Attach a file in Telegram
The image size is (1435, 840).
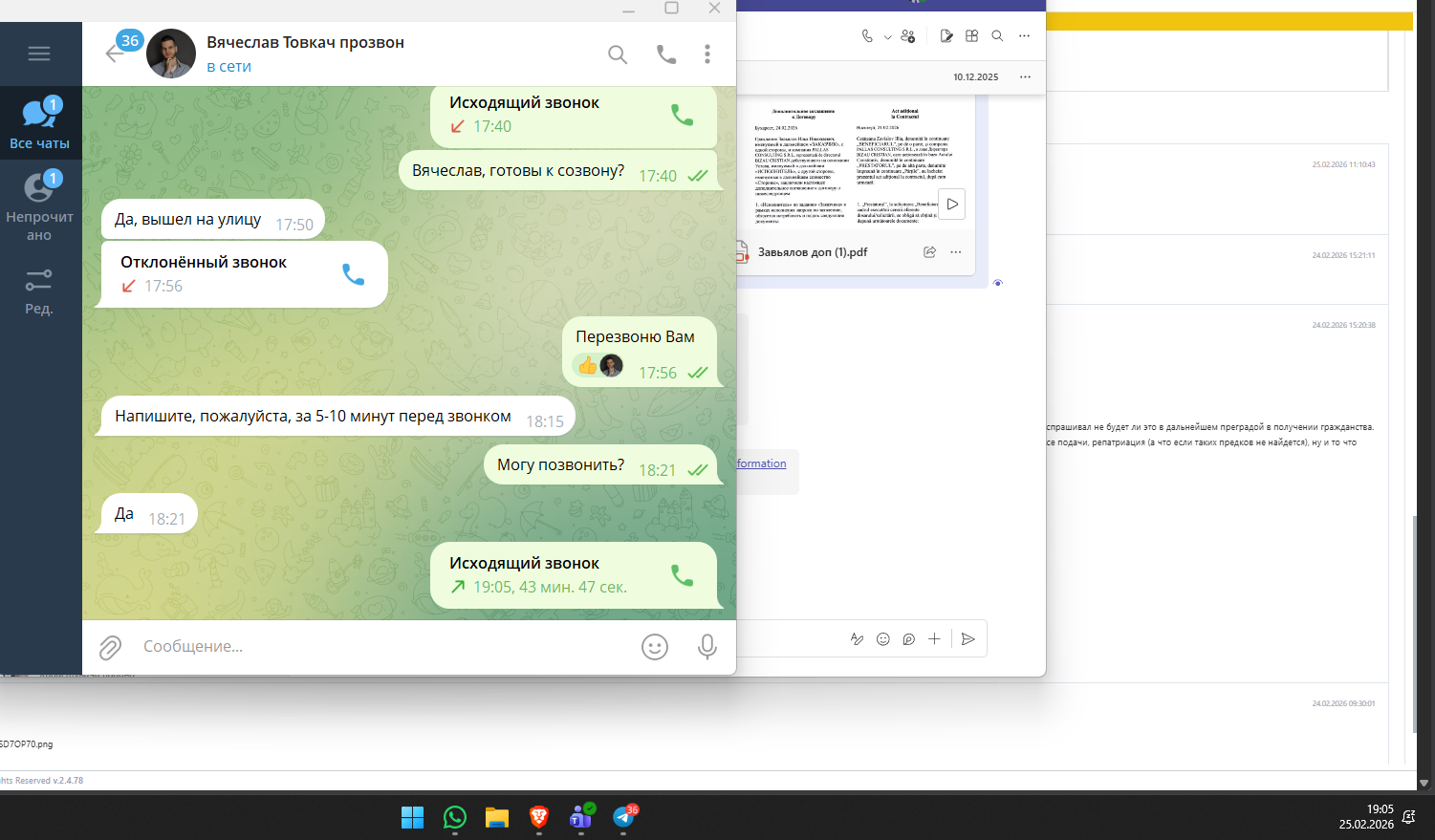[x=111, y=648]
